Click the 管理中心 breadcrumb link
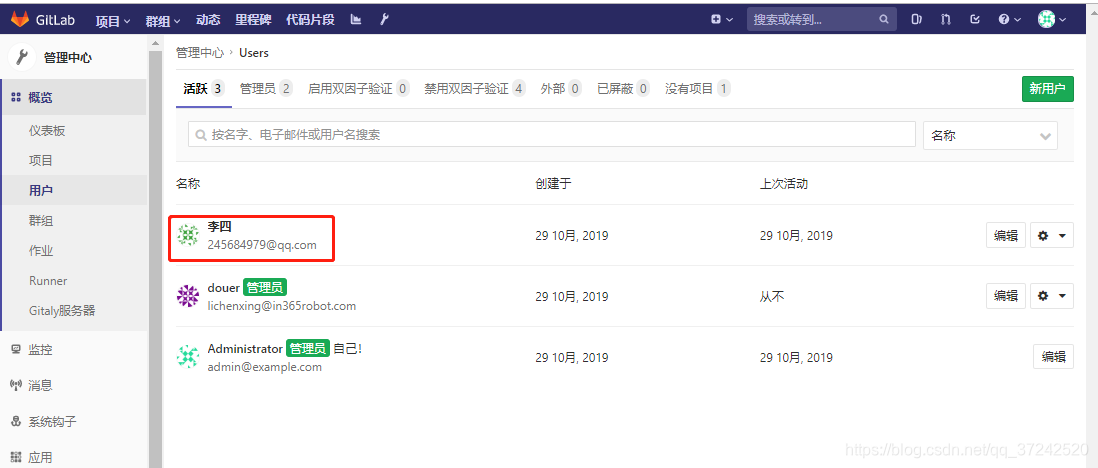The width and height of the screenshot is (1098, 468). tap(200, 53)
